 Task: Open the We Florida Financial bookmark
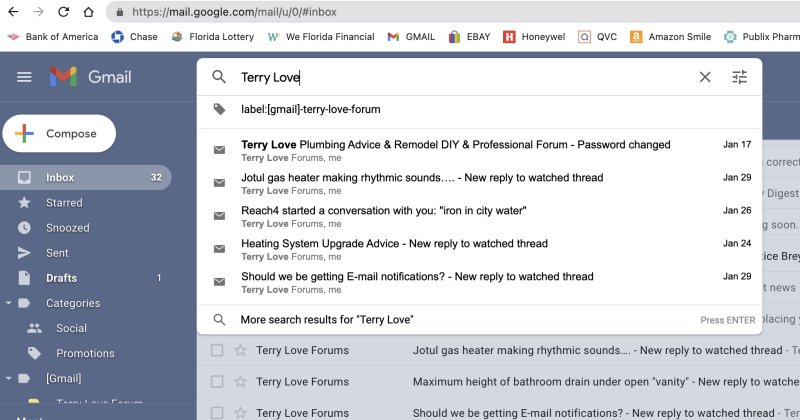pyautogui.click(x=321, y=37)
